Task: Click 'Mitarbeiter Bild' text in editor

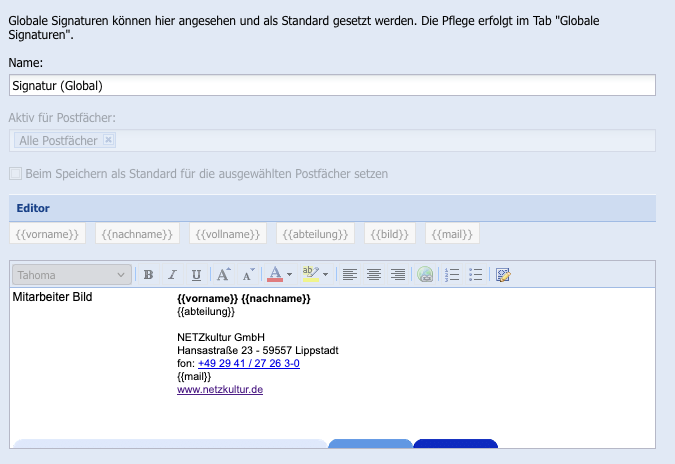Action: pos(52,297)
